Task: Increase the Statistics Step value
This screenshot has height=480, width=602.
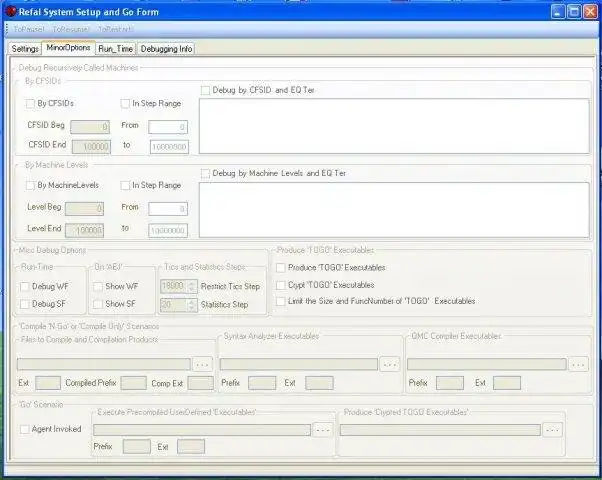Action: coord(192,302)
